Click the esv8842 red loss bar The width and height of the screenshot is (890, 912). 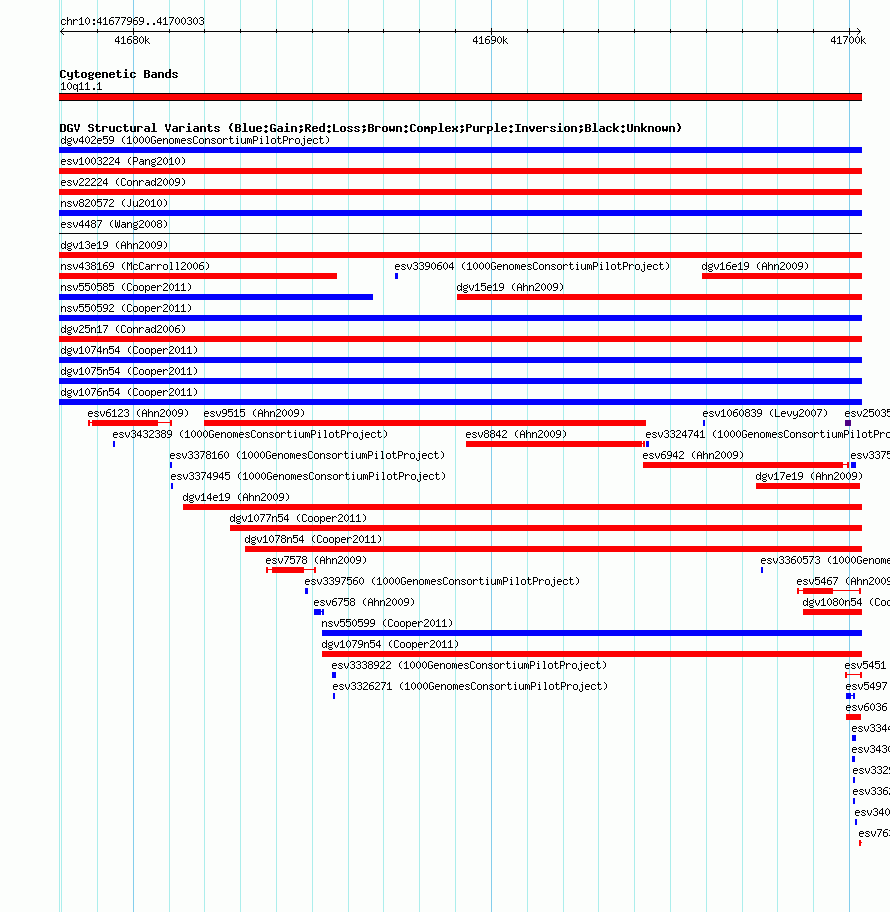click(x=556, y=444)
